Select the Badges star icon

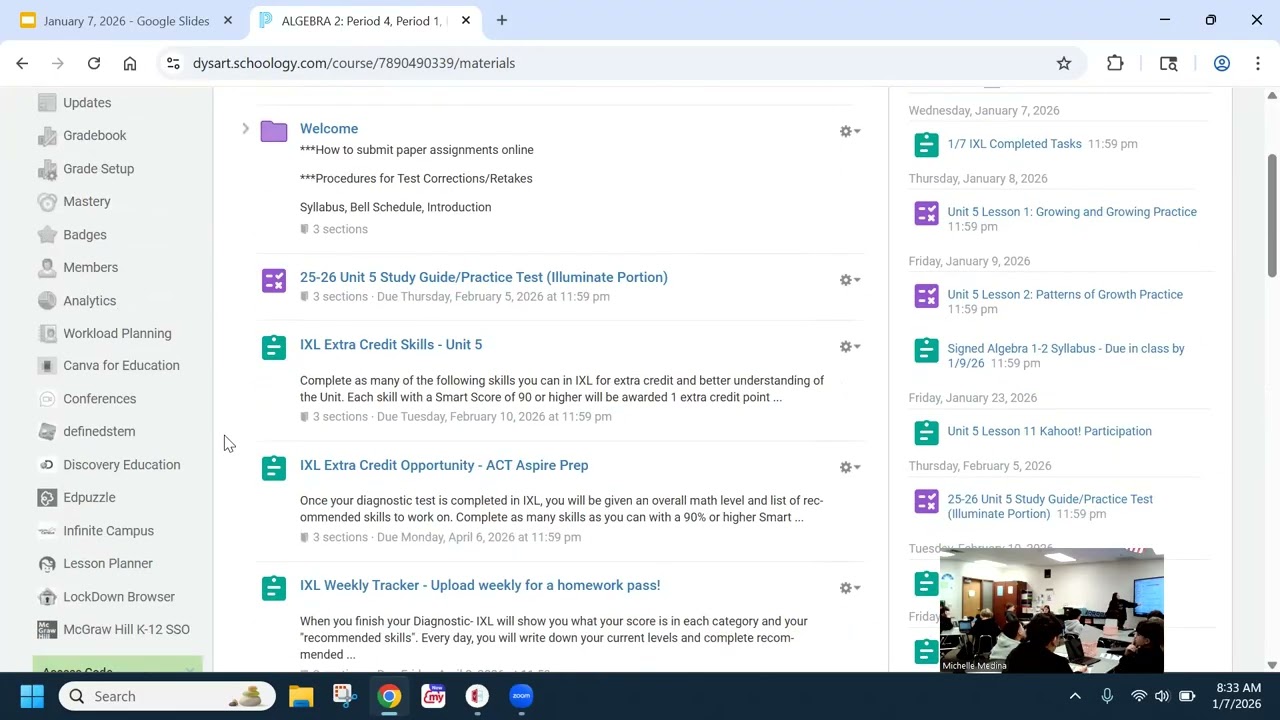(x=47, y=234)
